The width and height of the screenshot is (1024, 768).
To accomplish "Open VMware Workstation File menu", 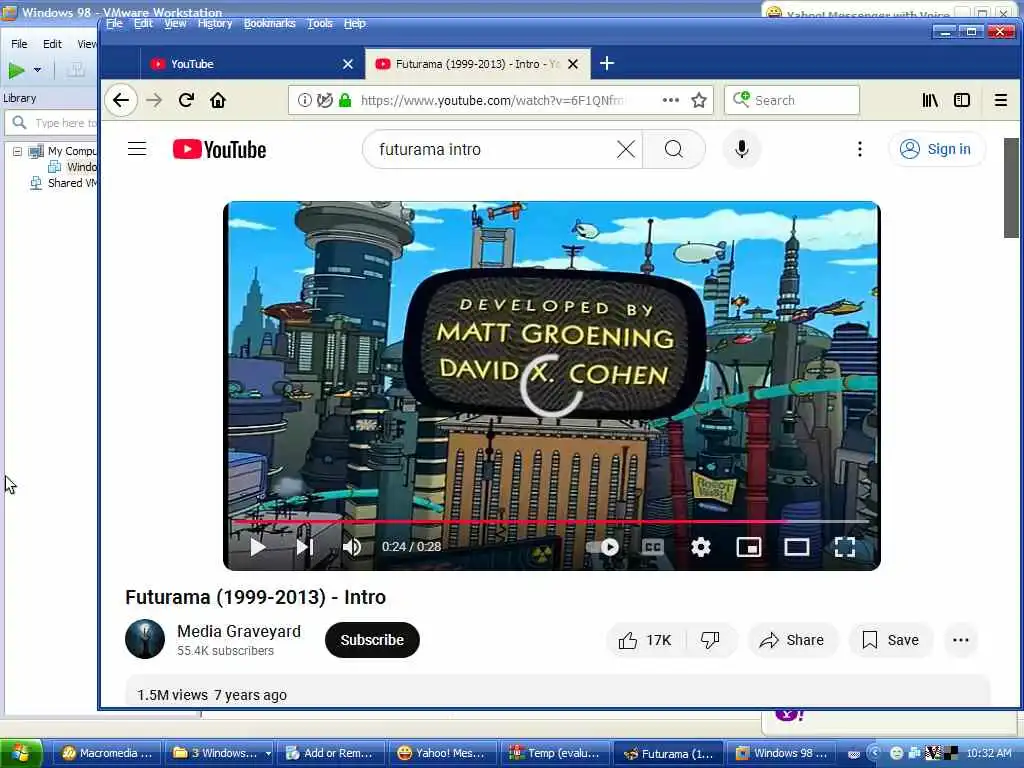I will (19, 44).
